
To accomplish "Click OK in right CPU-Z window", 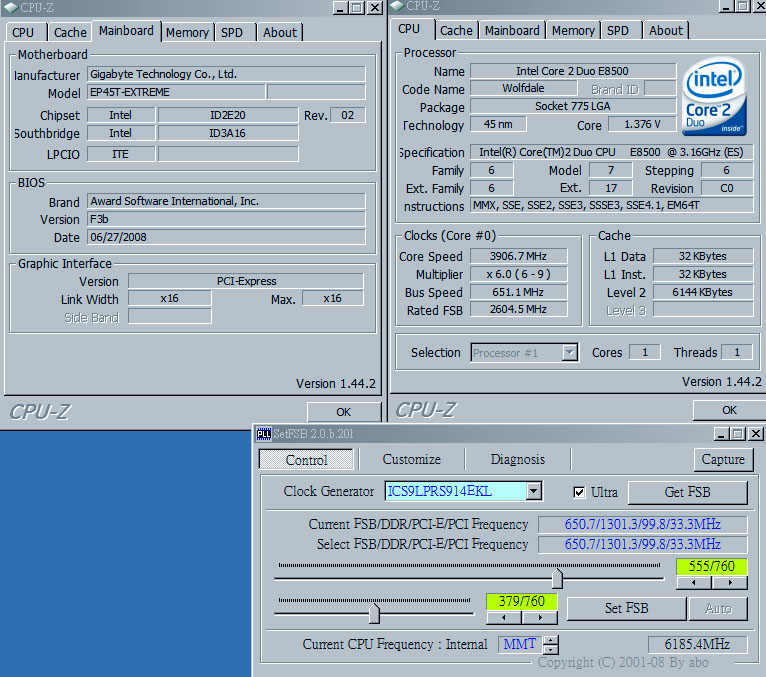I will (x=729, y=410).
